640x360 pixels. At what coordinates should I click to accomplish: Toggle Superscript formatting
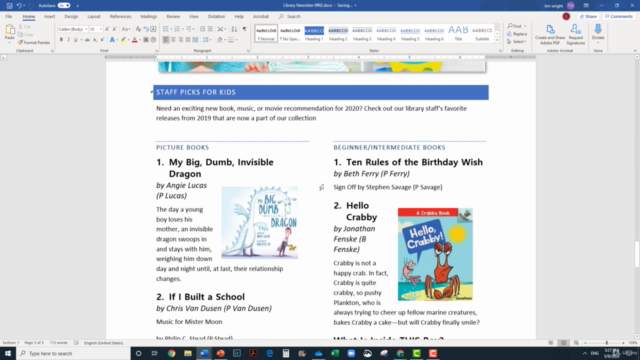tap(102, 40)
